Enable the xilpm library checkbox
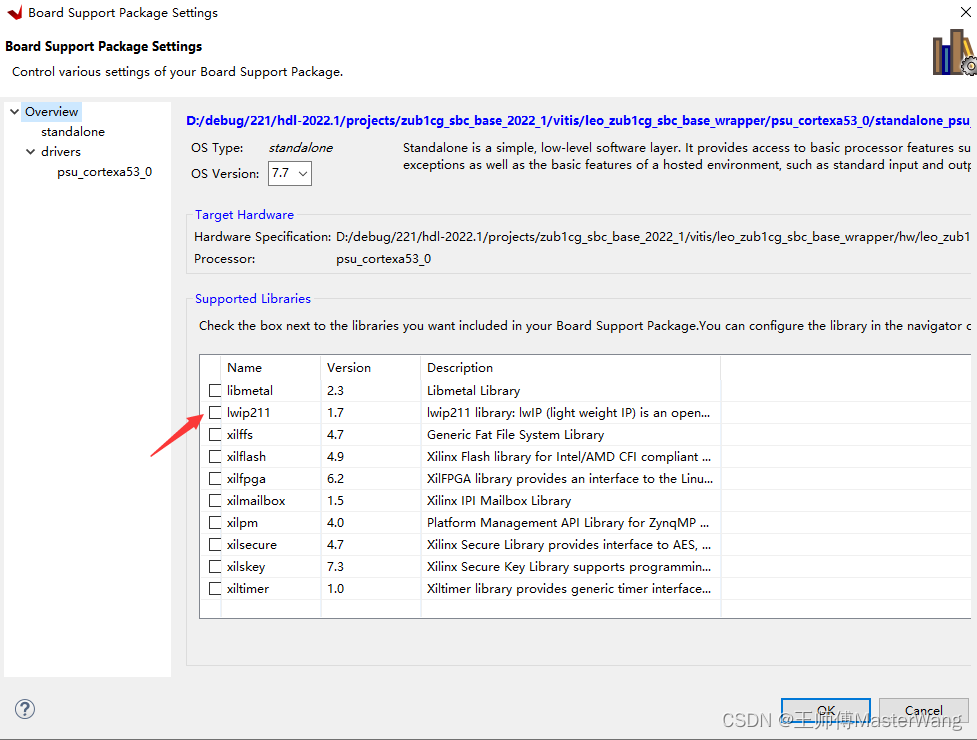The image size is (977, 740). point(215,523)
